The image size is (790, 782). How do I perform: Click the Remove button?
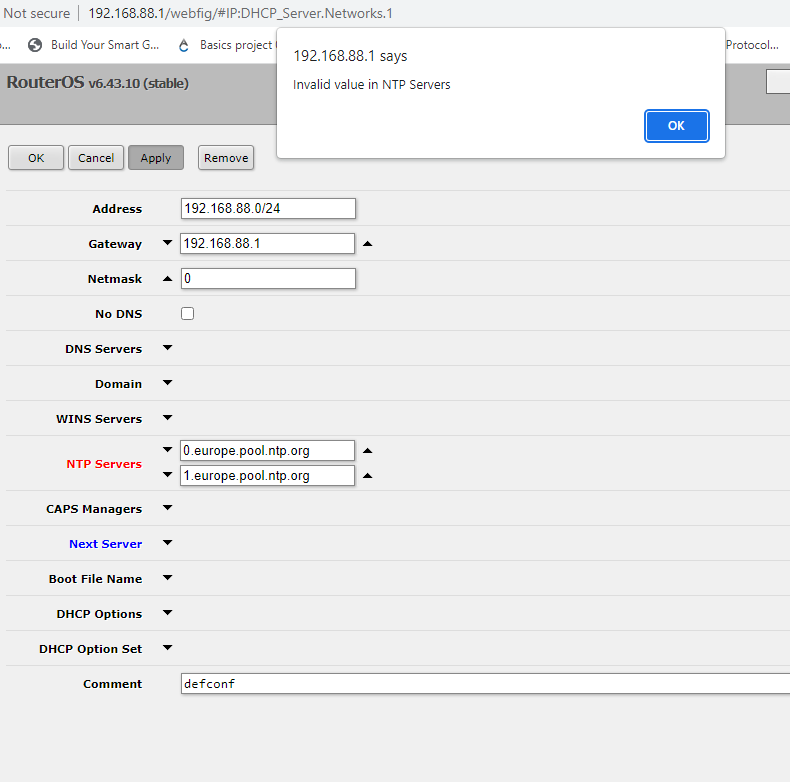[x=225, y=158]
